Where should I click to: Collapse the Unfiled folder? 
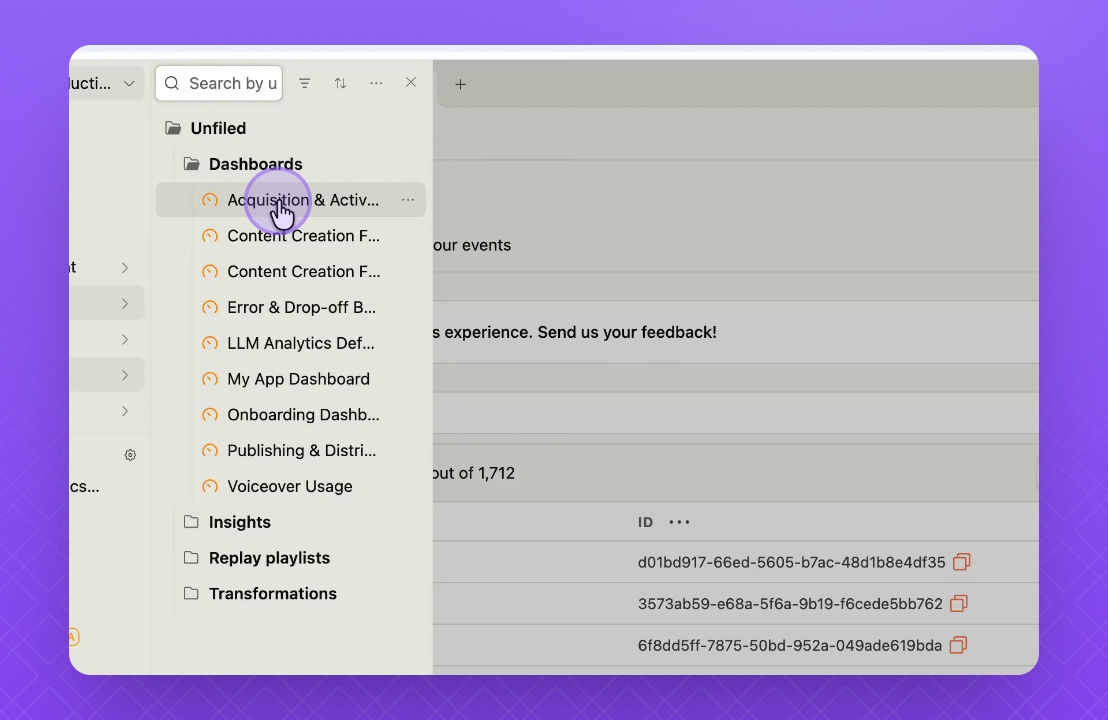218,128
